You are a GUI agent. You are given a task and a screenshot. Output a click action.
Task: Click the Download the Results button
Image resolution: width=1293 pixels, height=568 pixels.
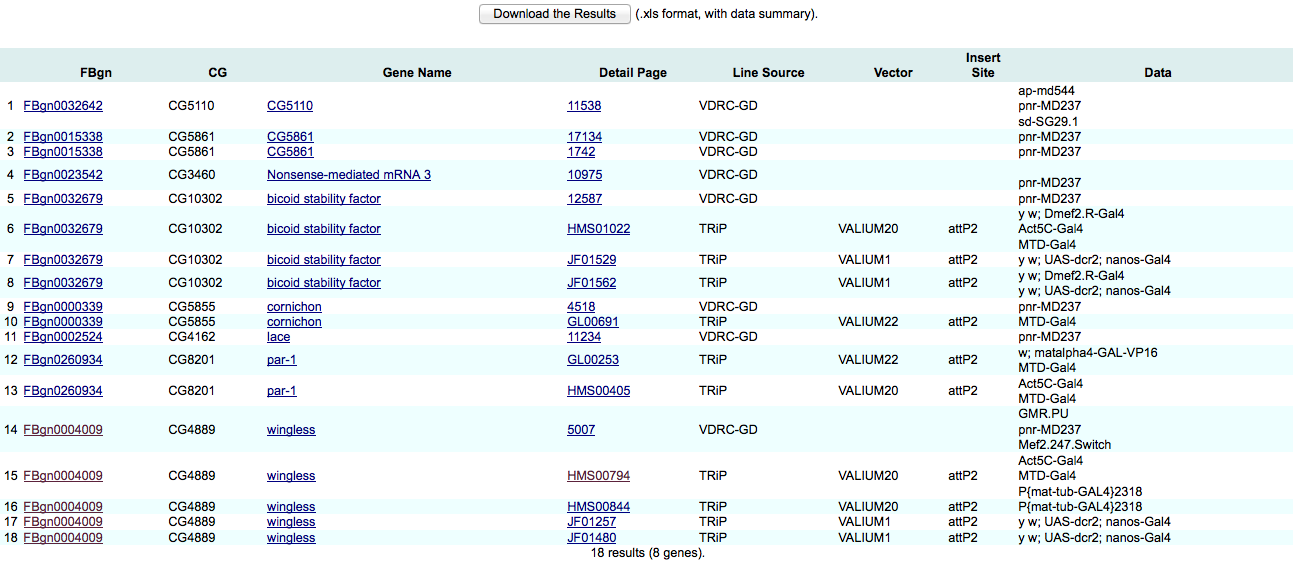(555, 14)
